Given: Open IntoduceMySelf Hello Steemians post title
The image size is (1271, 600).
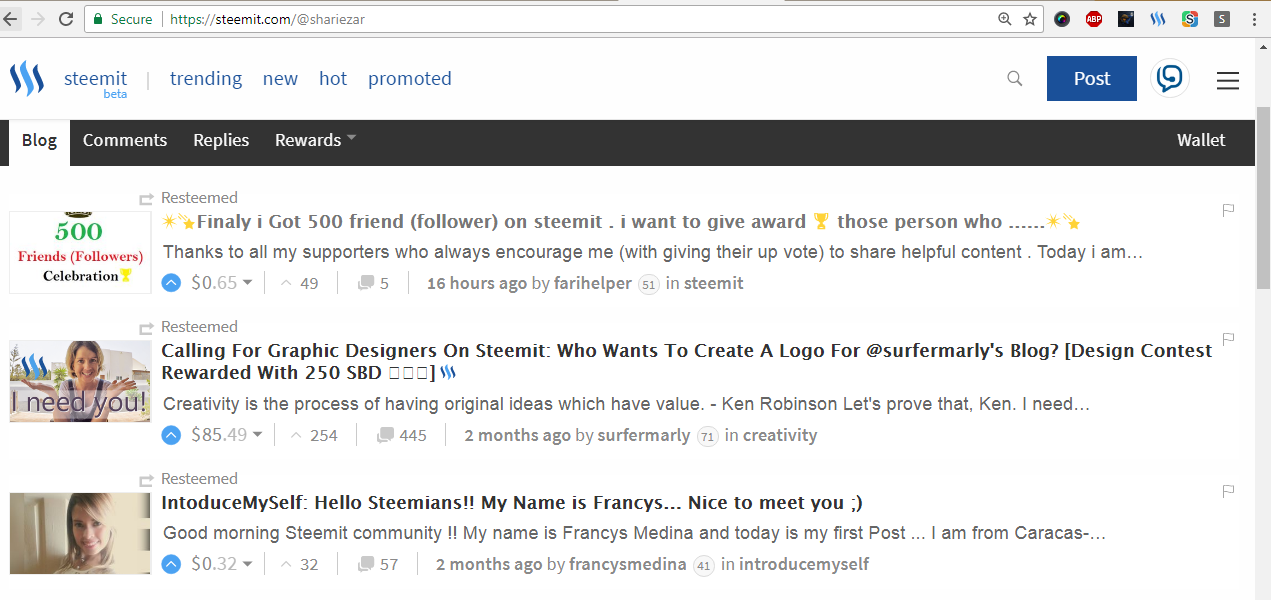Looking at the screenshot, I should tap(512, 503).
